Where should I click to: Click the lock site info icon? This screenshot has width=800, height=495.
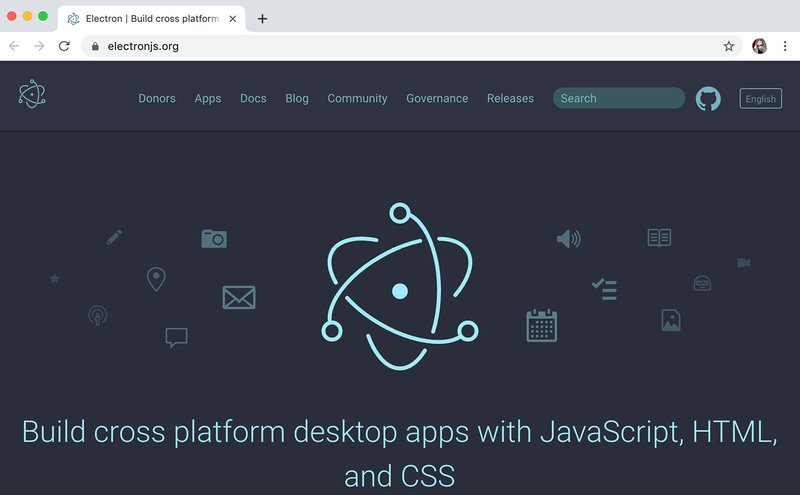95,46
